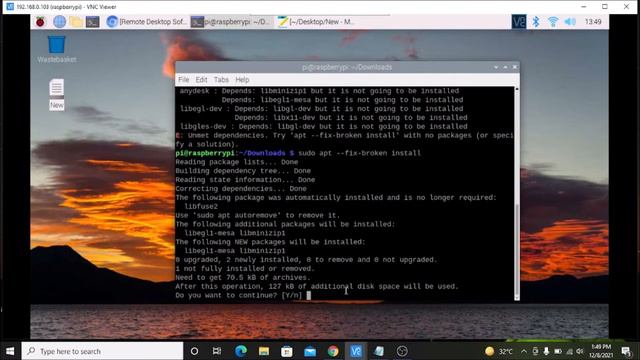The height and width of the screenshot is (360, 640).
Task: Switch to the Remote Desktop Software browser window
Action: click(146, 22)
